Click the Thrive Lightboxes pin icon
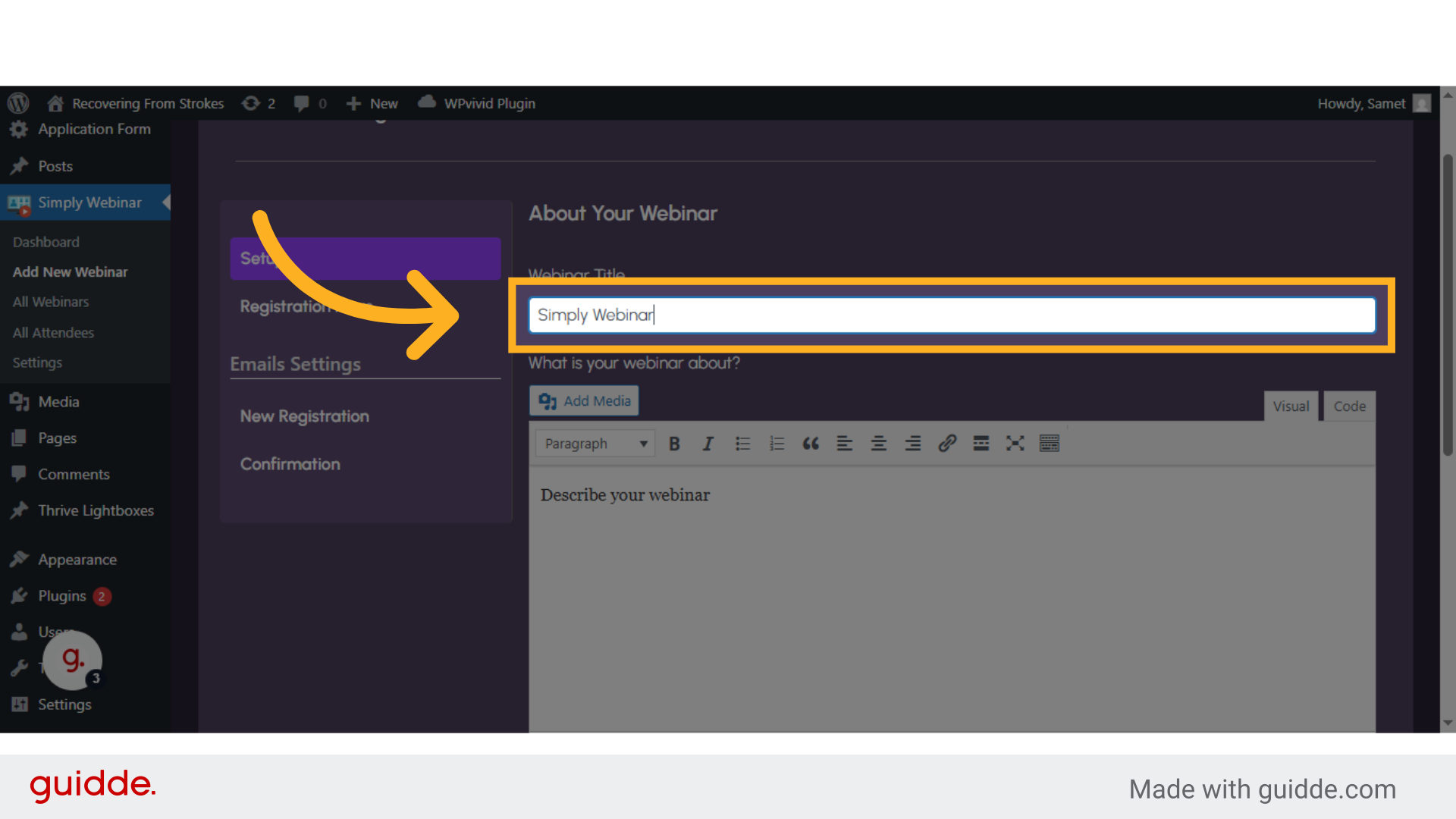The image size is (1456, 819). (19, 510)
